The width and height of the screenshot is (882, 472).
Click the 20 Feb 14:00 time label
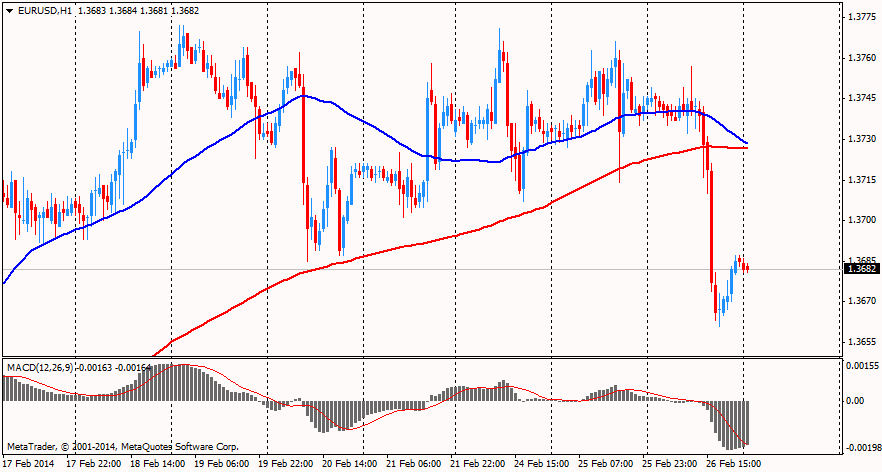click(350, 464)
